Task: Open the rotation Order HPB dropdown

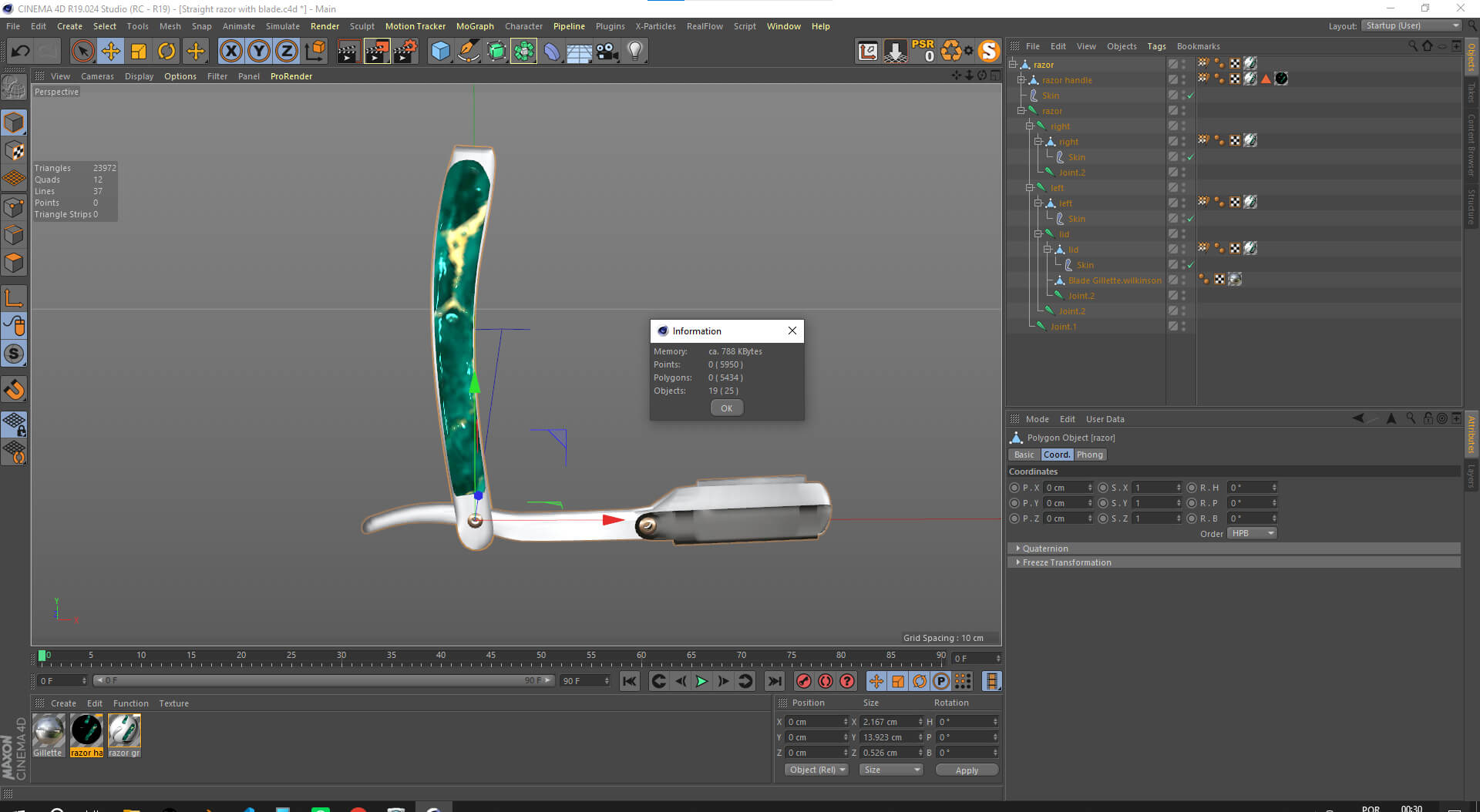Action: tap(1252, 533)
